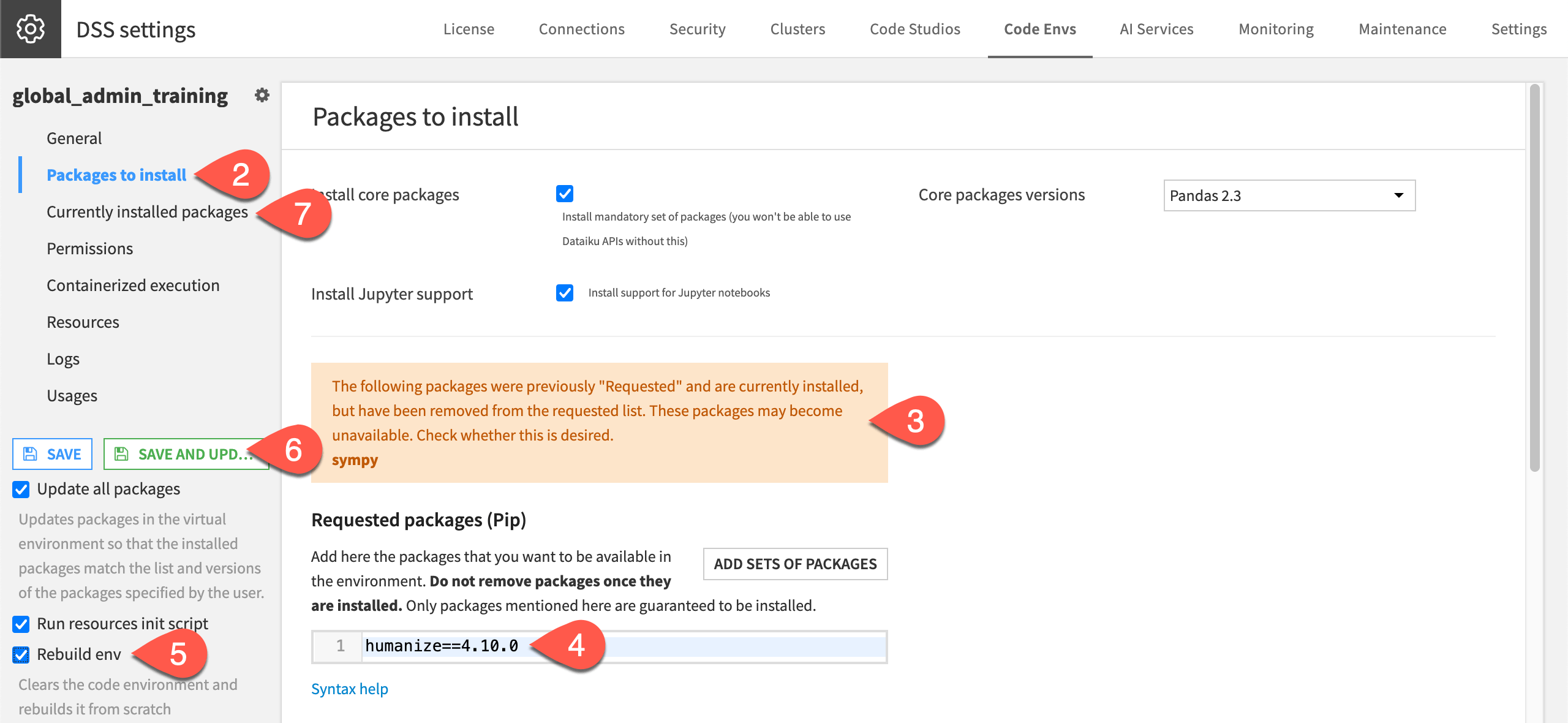Uncheck Update all packages
1568x723 pixels.
tap(21, 489)
